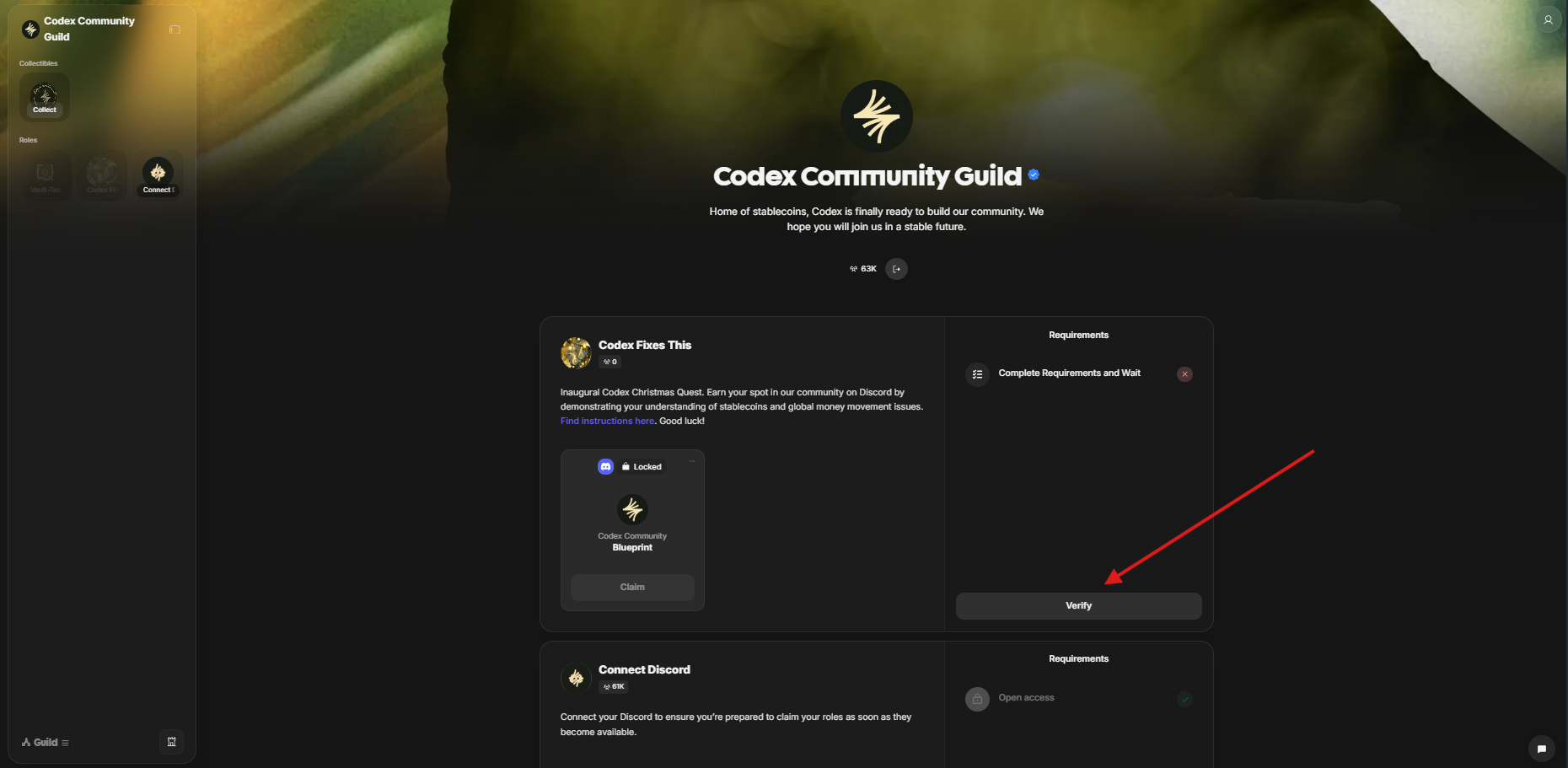Open the chat support bubble icon
This screenshot has width=1568, height=768.
[1541, 748]
